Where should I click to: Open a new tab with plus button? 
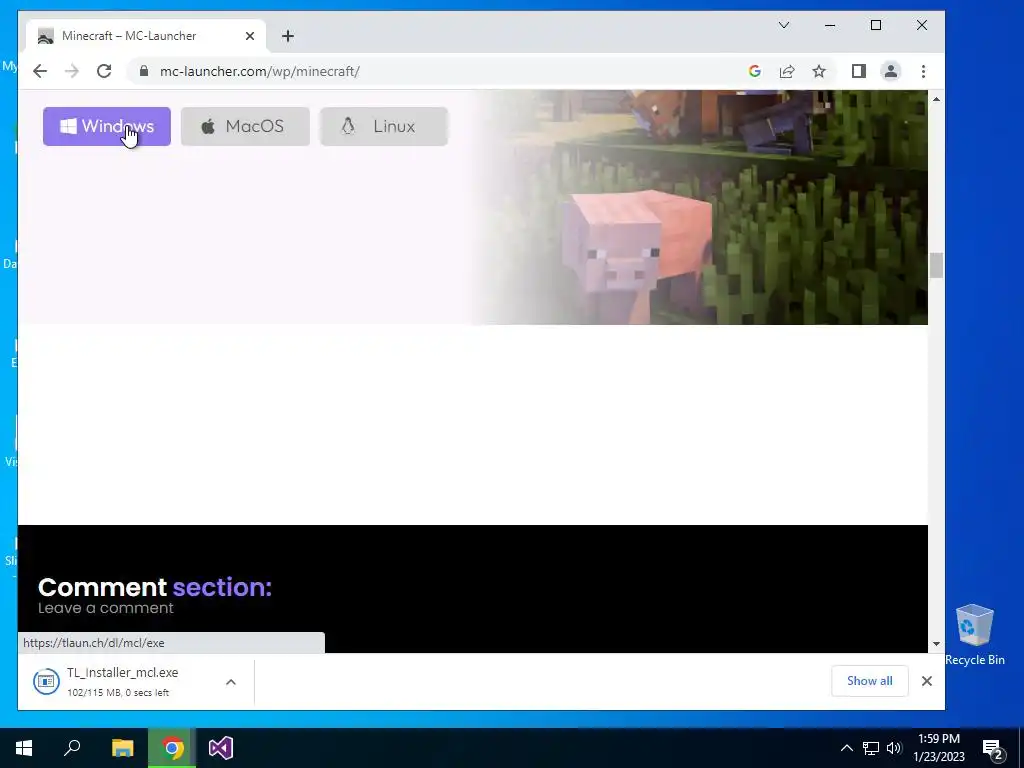(288, 36)
